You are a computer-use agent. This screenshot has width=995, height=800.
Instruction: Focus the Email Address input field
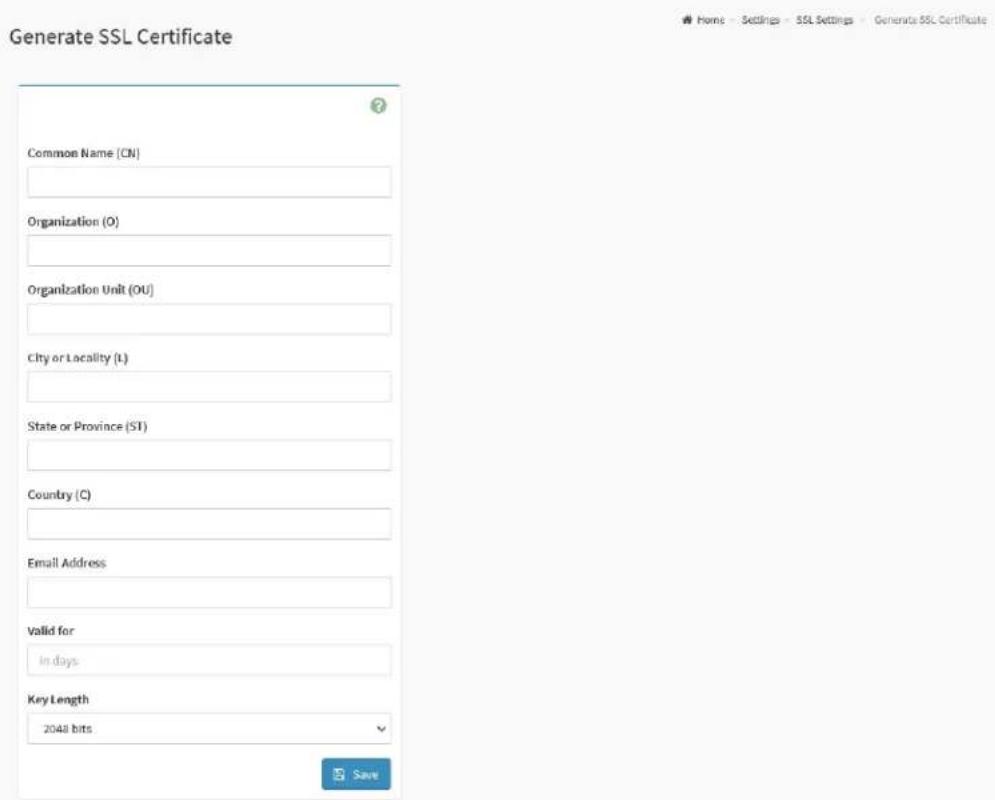[209, 593]
